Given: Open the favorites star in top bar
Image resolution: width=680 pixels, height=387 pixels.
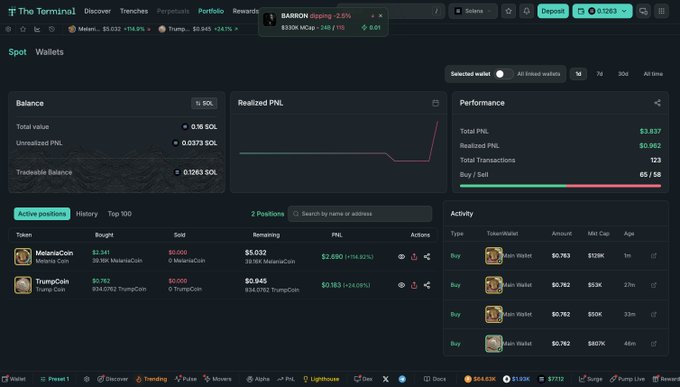Looking at the screenshot, I should [x=508, y=11].
